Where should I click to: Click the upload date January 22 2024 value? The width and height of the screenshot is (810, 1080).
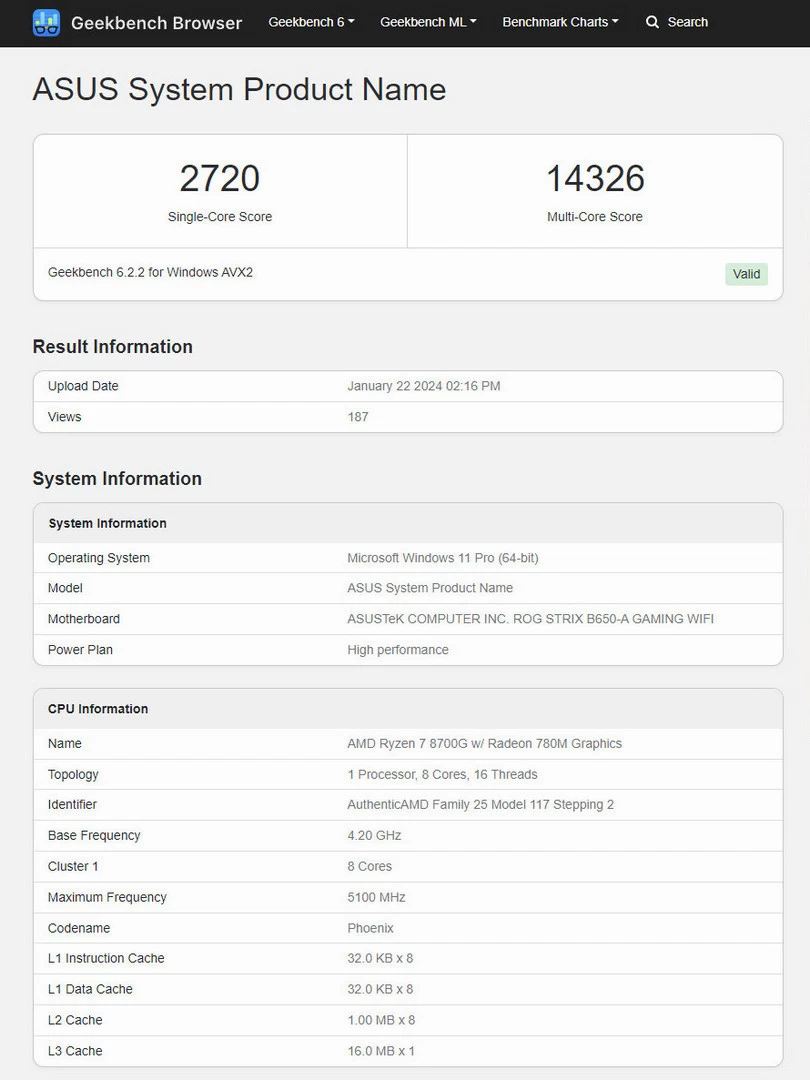click(423, 386)
